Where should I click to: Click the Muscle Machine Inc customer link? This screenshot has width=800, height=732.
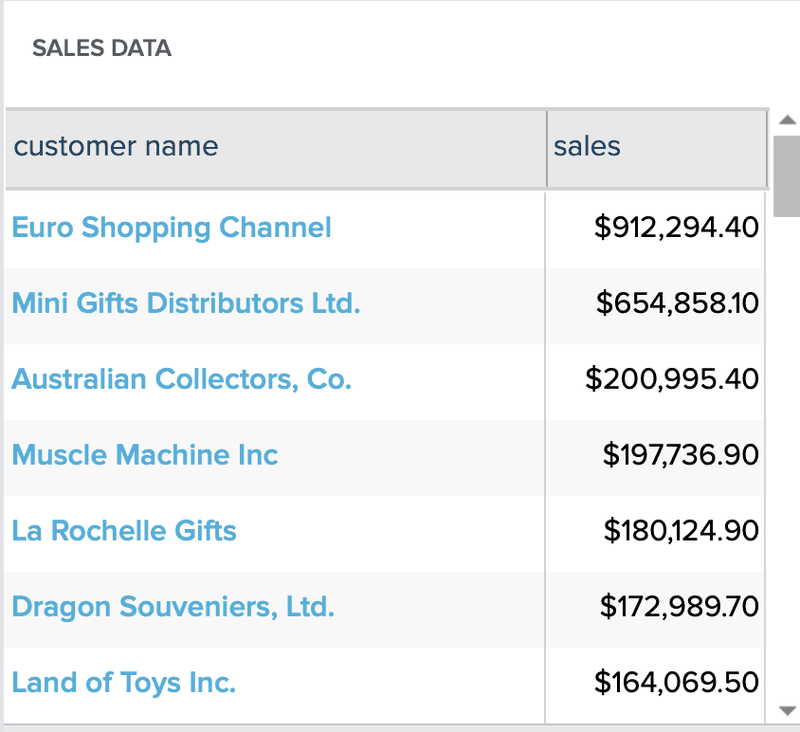145,455
